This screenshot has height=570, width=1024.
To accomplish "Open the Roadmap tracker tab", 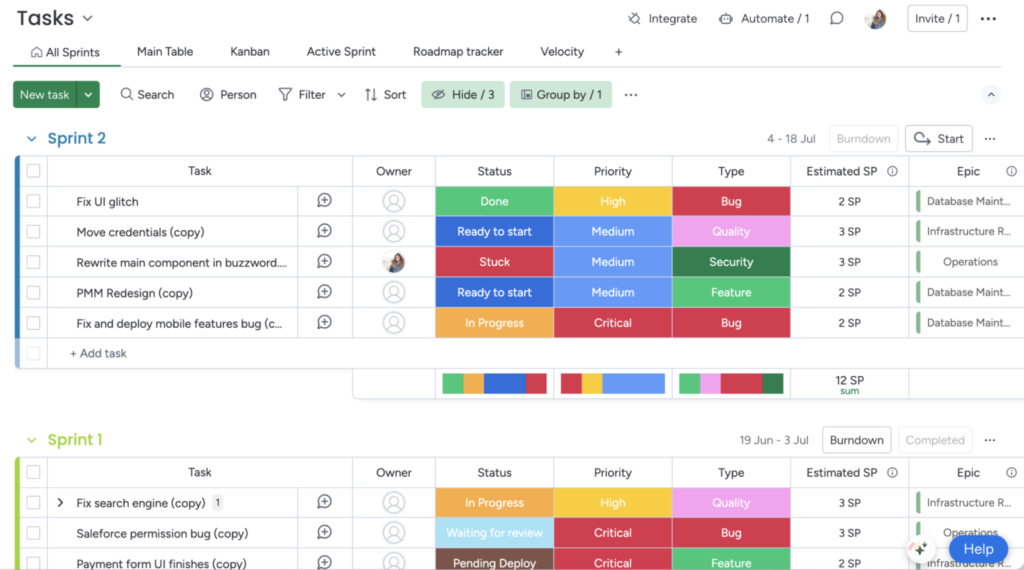I will coord(458,52).
